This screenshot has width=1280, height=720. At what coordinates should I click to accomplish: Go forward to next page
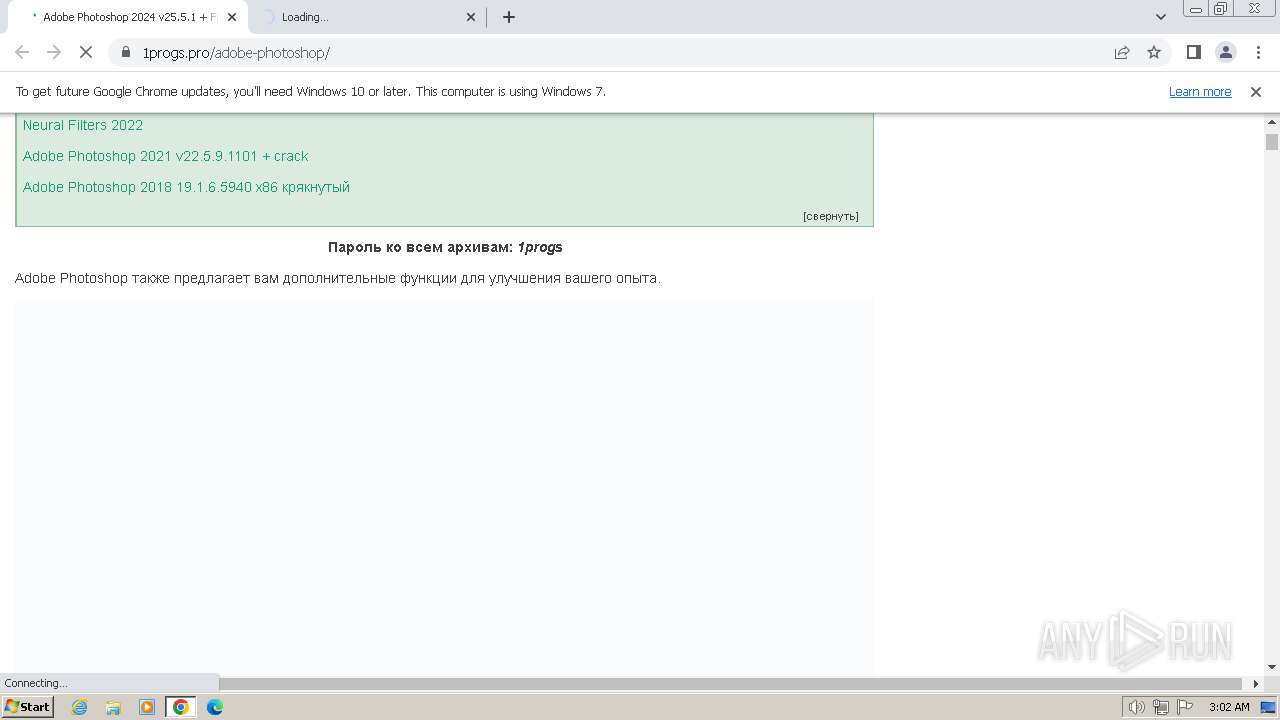(x=54, y=52)
